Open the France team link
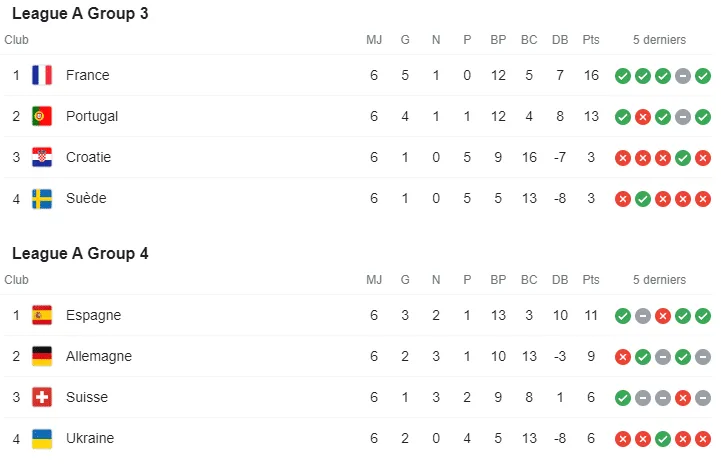This screenshot has width=721, height=475. (88, 75)
